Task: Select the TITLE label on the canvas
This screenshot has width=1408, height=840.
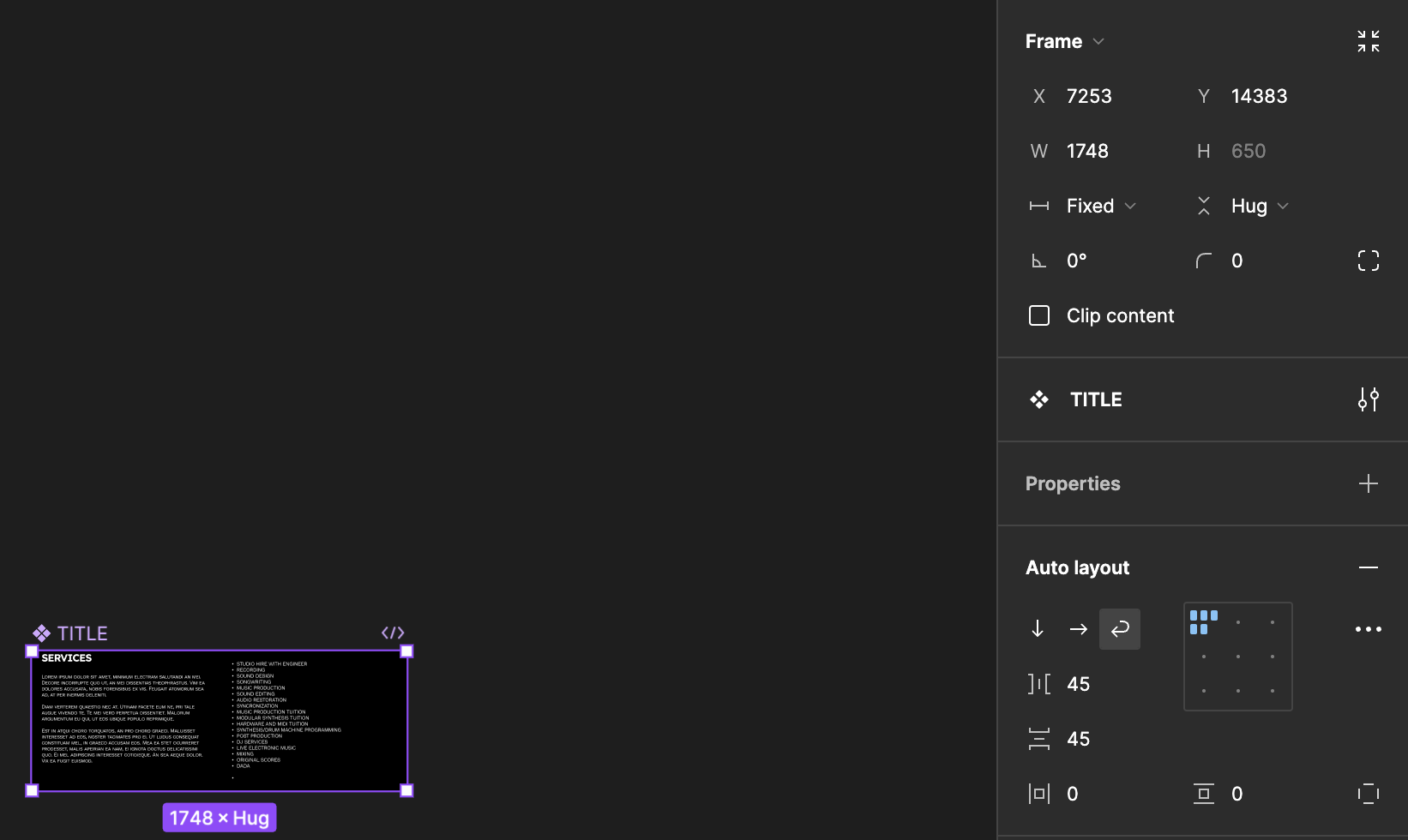Action: coord(82,633)
